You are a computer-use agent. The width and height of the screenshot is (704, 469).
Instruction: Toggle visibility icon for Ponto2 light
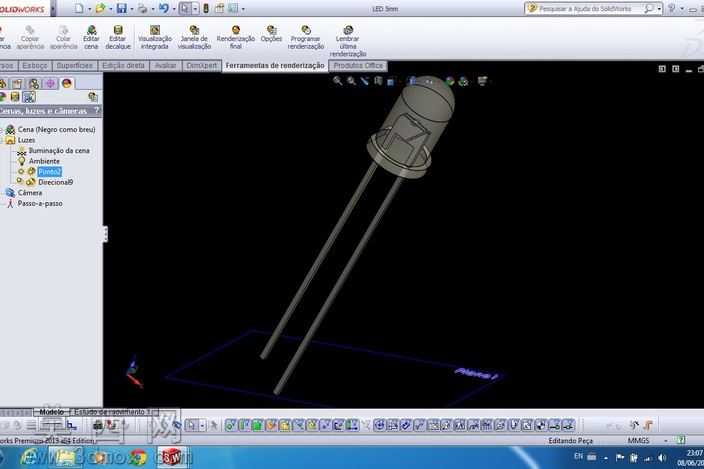[21, 171]
